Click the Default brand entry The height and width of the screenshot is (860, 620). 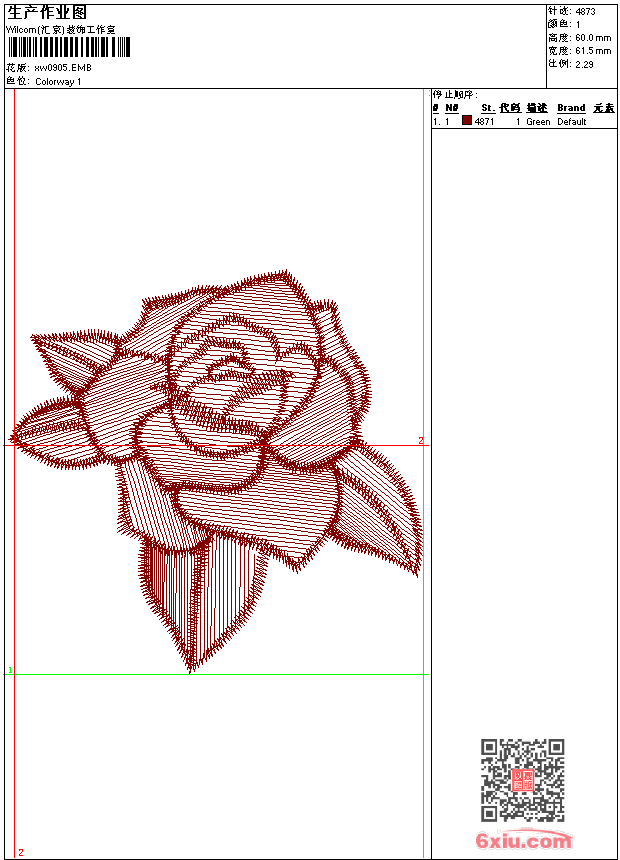coord(572,122)
